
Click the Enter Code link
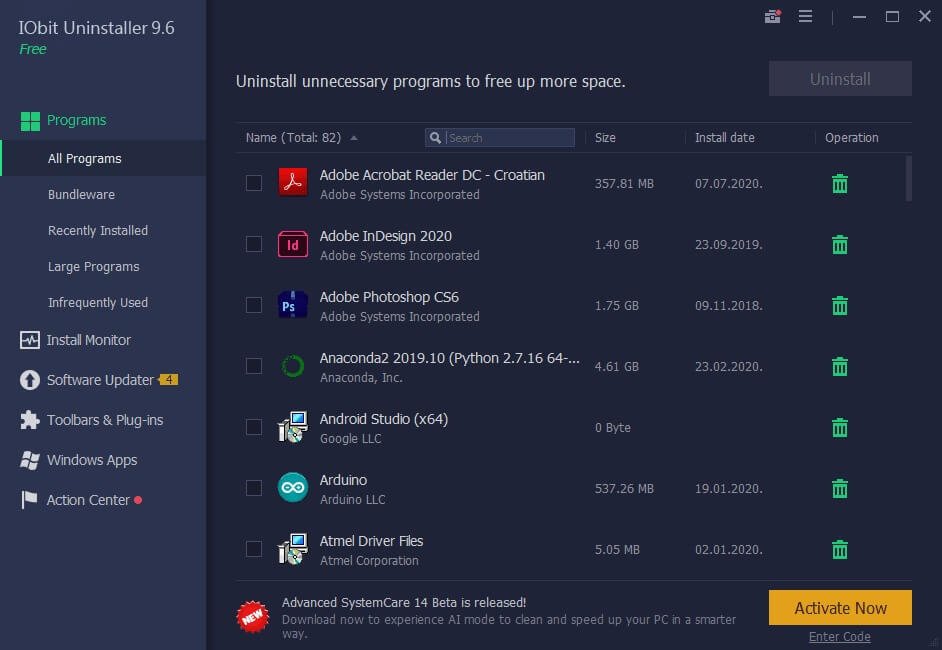tap(839, 637)
